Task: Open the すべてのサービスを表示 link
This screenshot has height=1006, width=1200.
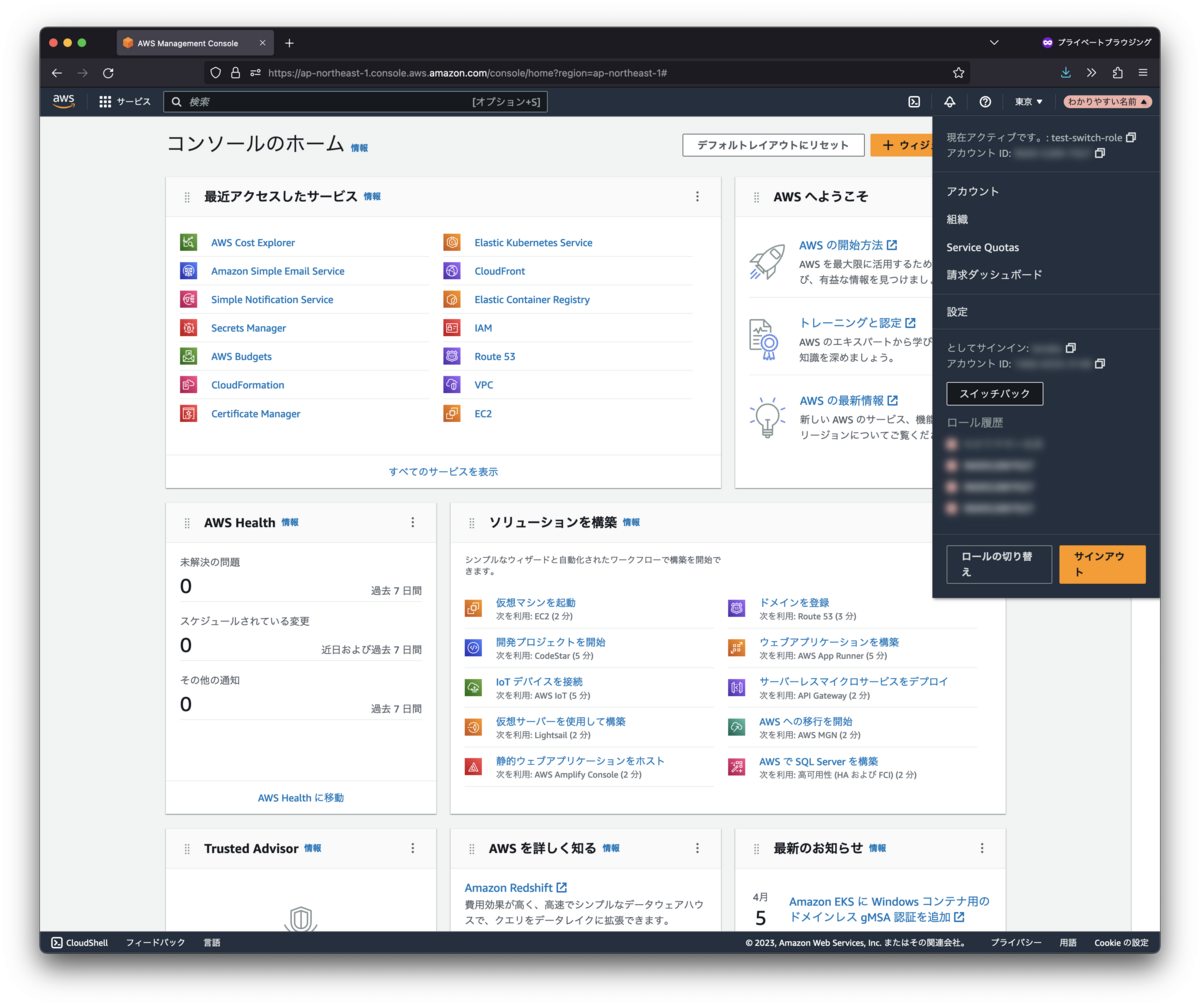Action: coord(443,471)
